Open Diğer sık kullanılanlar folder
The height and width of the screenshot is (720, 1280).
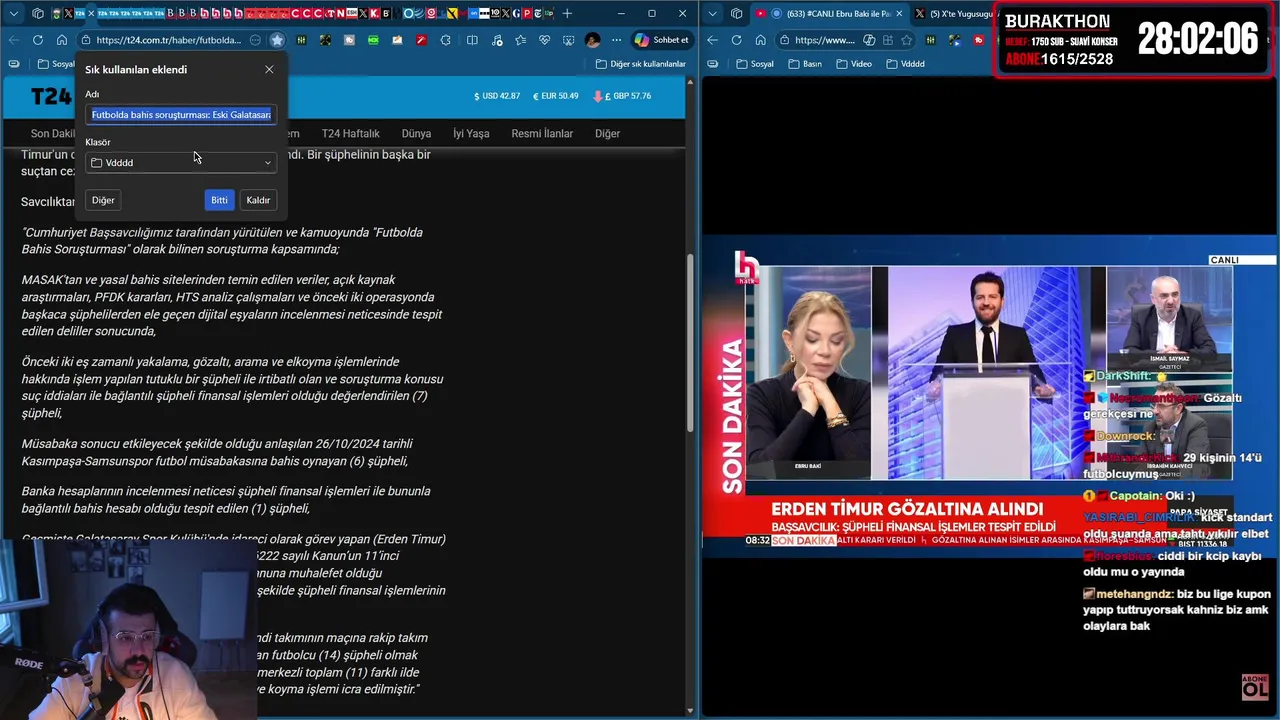[x=640, y=64]
